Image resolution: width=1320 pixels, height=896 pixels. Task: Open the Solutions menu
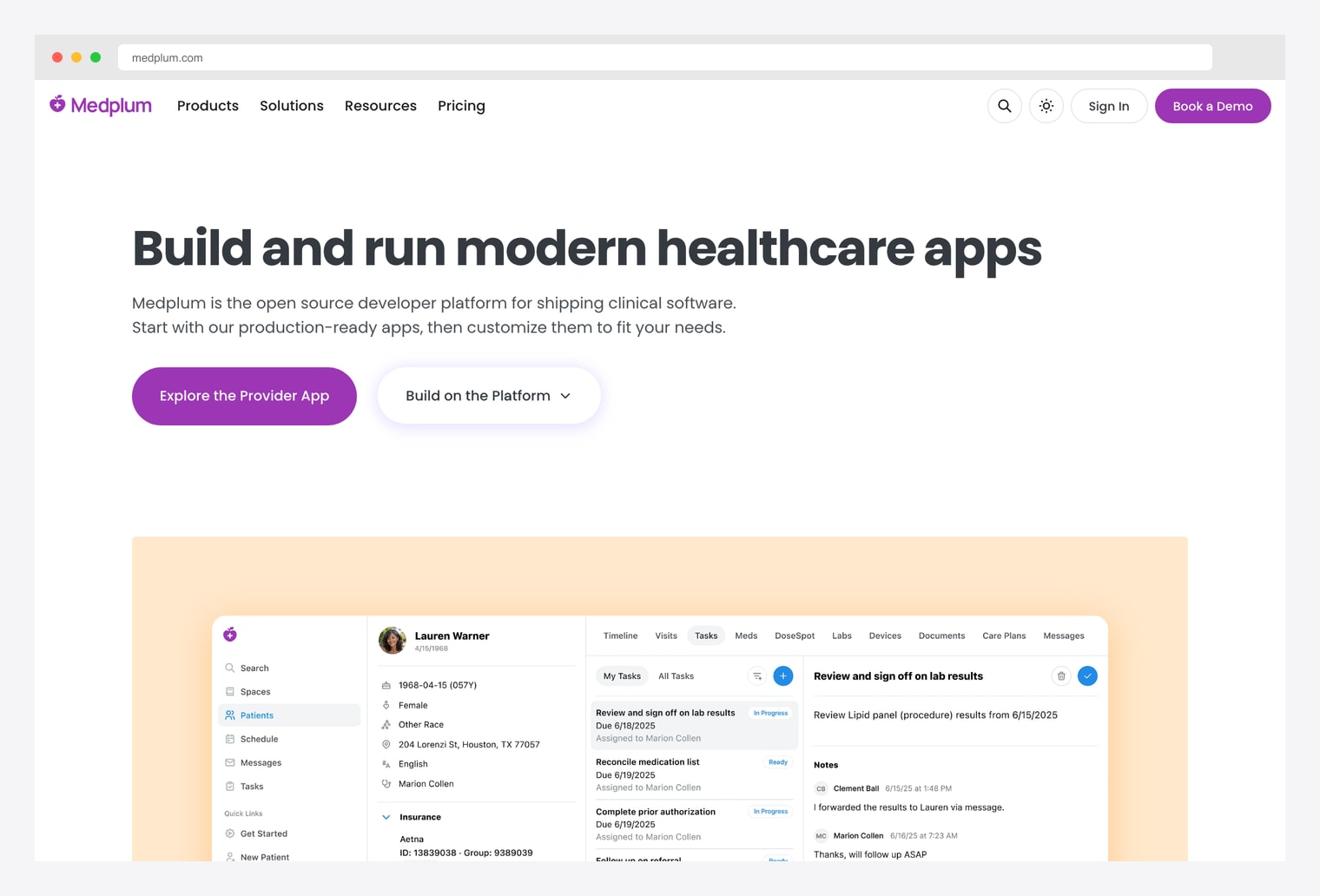[x=292, y=106]
